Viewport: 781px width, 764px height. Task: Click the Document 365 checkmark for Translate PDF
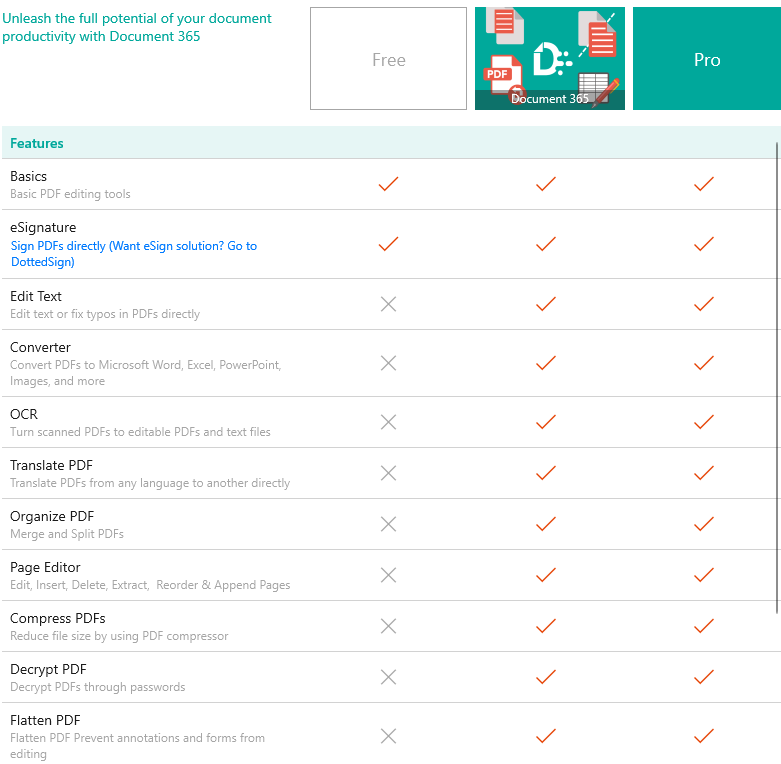tap(546, 473)
